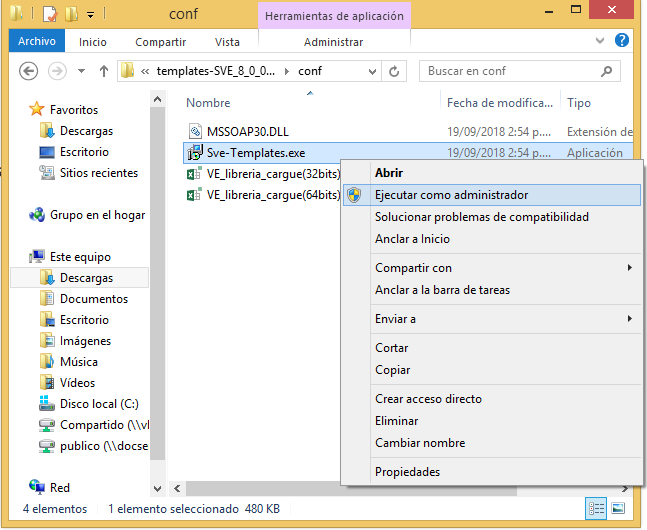
Task: Click the Back navigation arrow
Action: (28, 71)
